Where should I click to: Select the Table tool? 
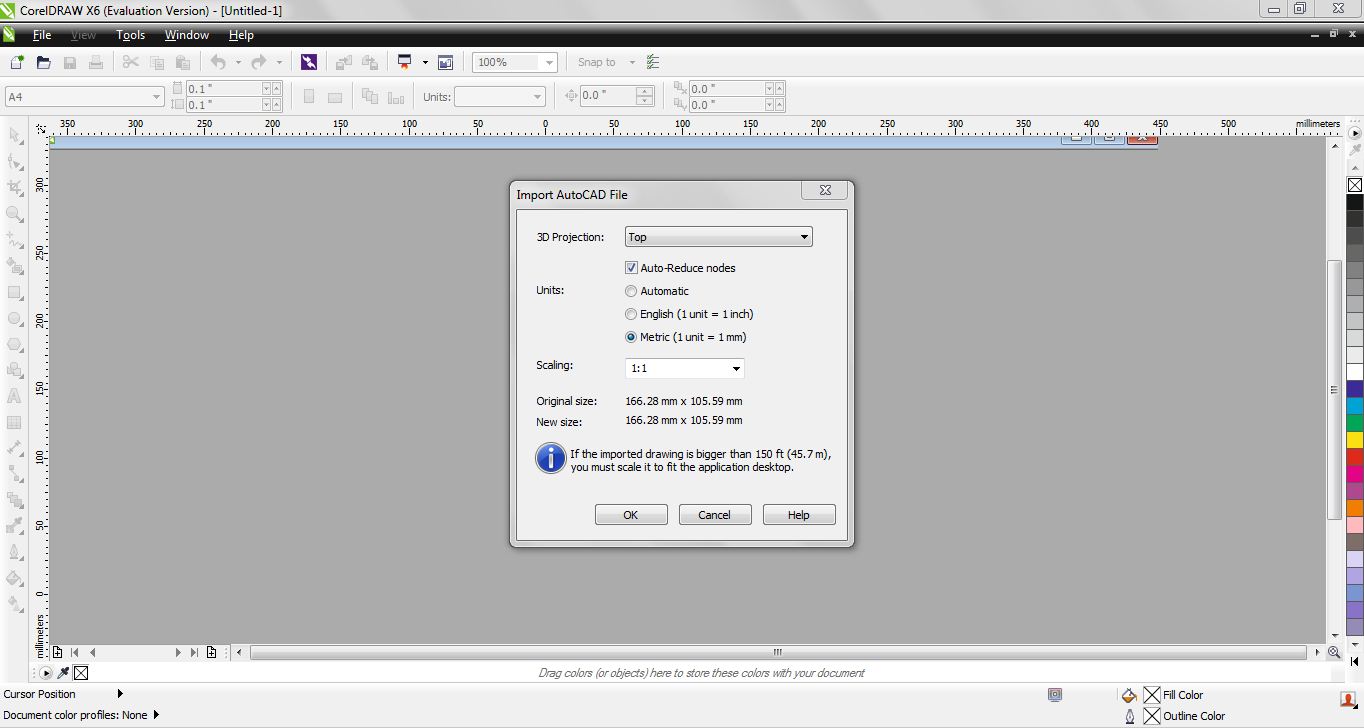tap(15, 422)
